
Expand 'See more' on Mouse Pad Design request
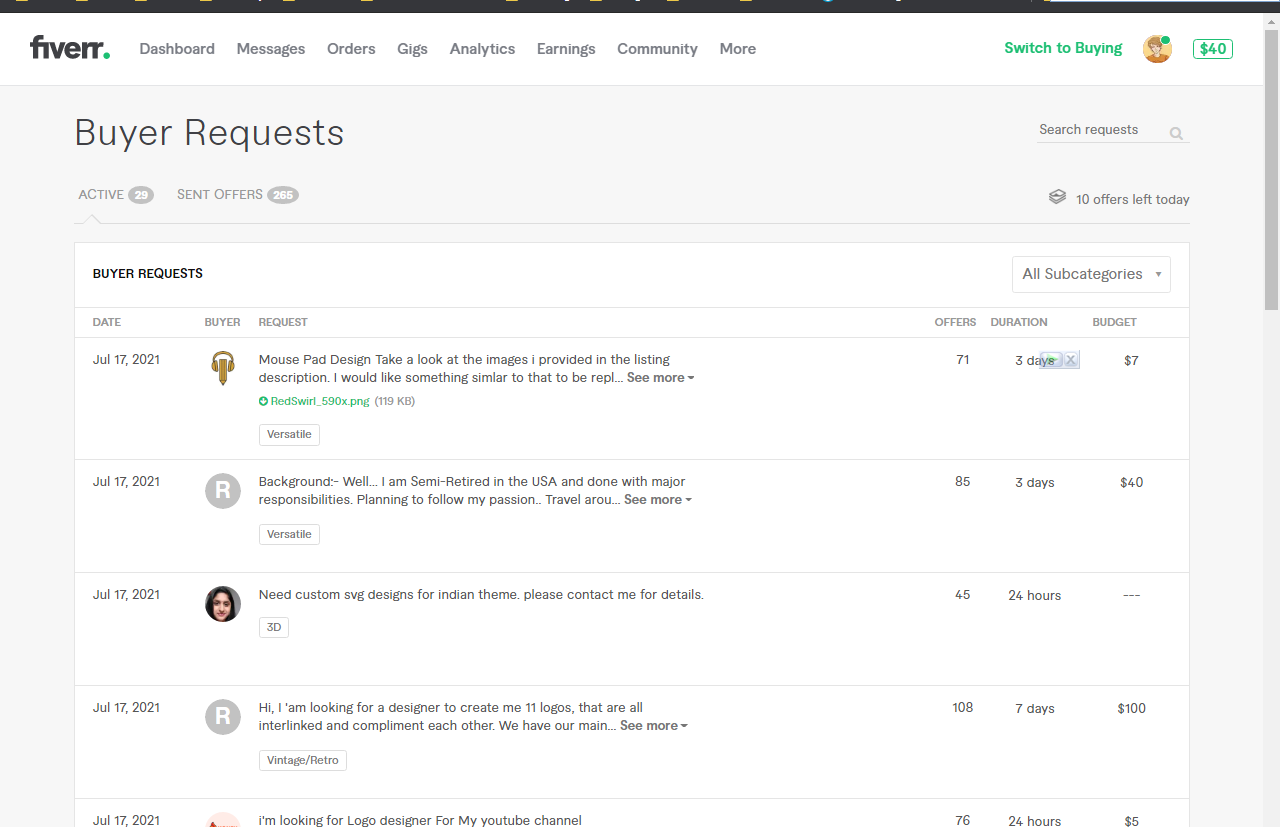click(660, 378)
